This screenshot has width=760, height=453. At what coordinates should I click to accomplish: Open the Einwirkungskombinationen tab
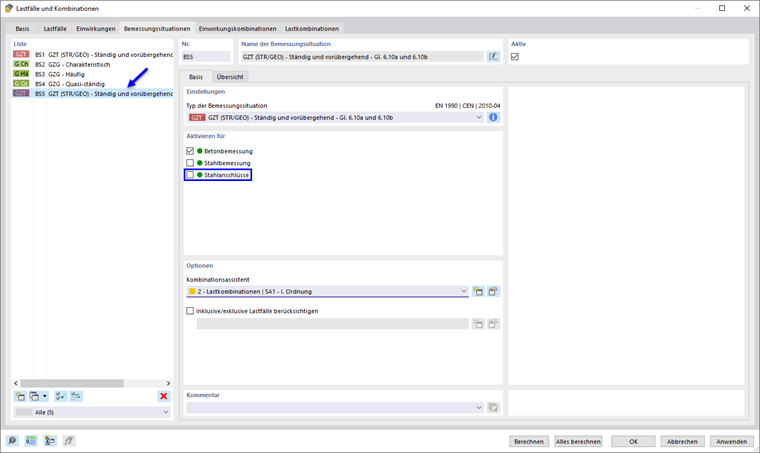click(238, 29)
